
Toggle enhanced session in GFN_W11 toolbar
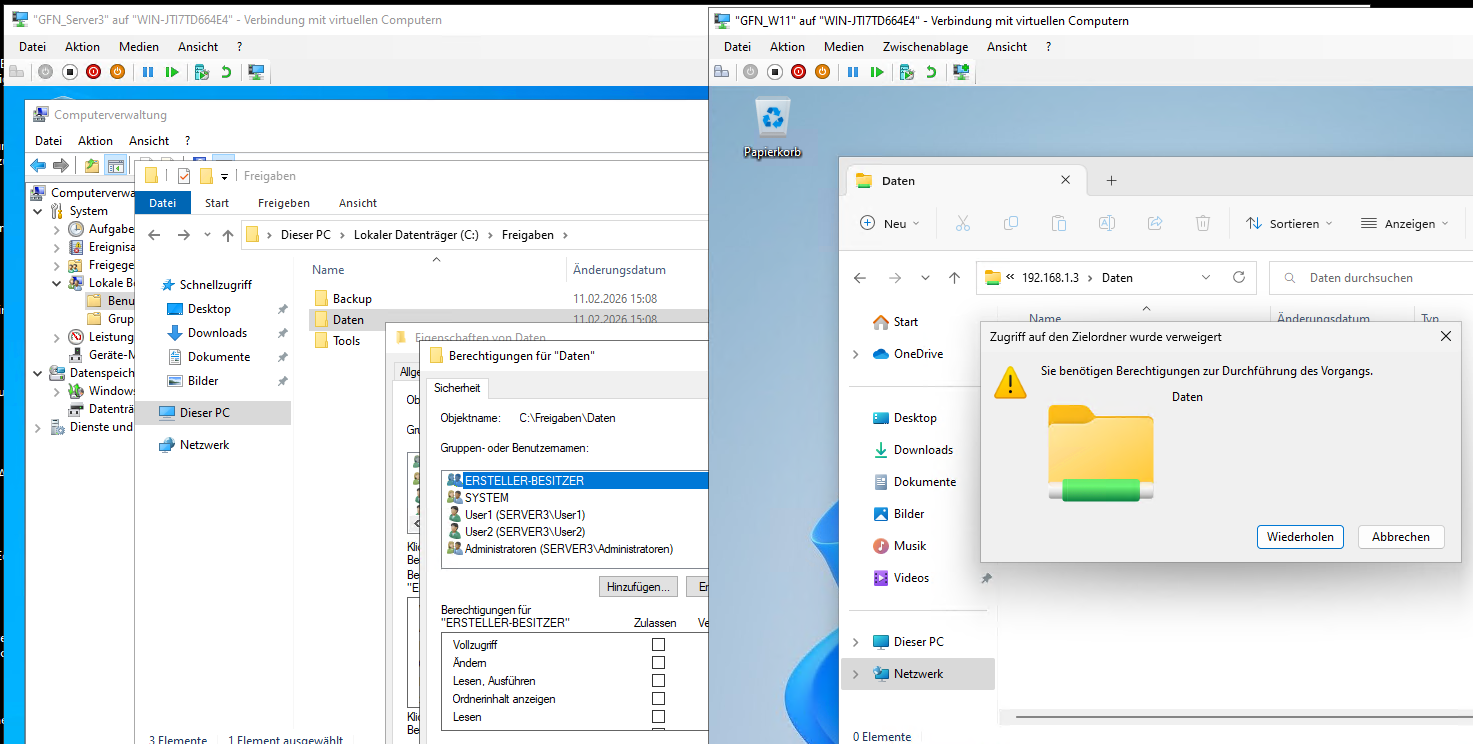[x=961, y=72]
